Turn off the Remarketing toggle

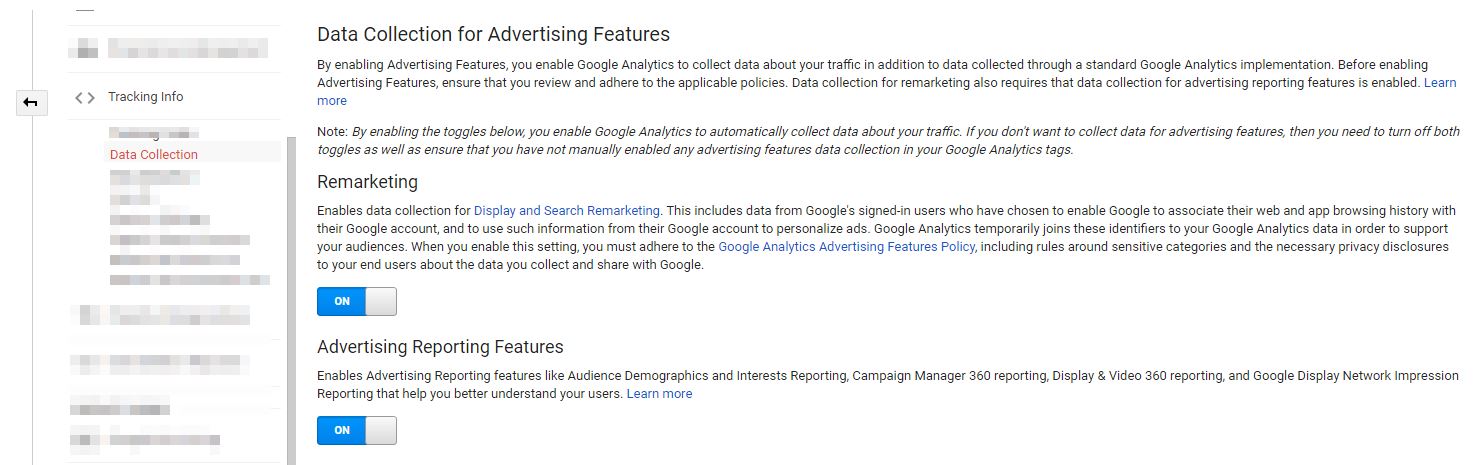(x=356, y=301)
